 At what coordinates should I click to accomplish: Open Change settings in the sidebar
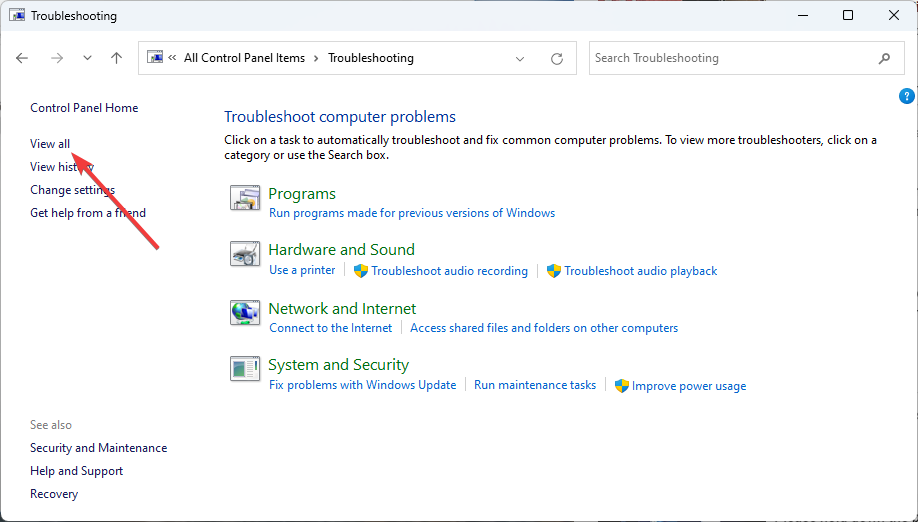(x=72, y=190)
